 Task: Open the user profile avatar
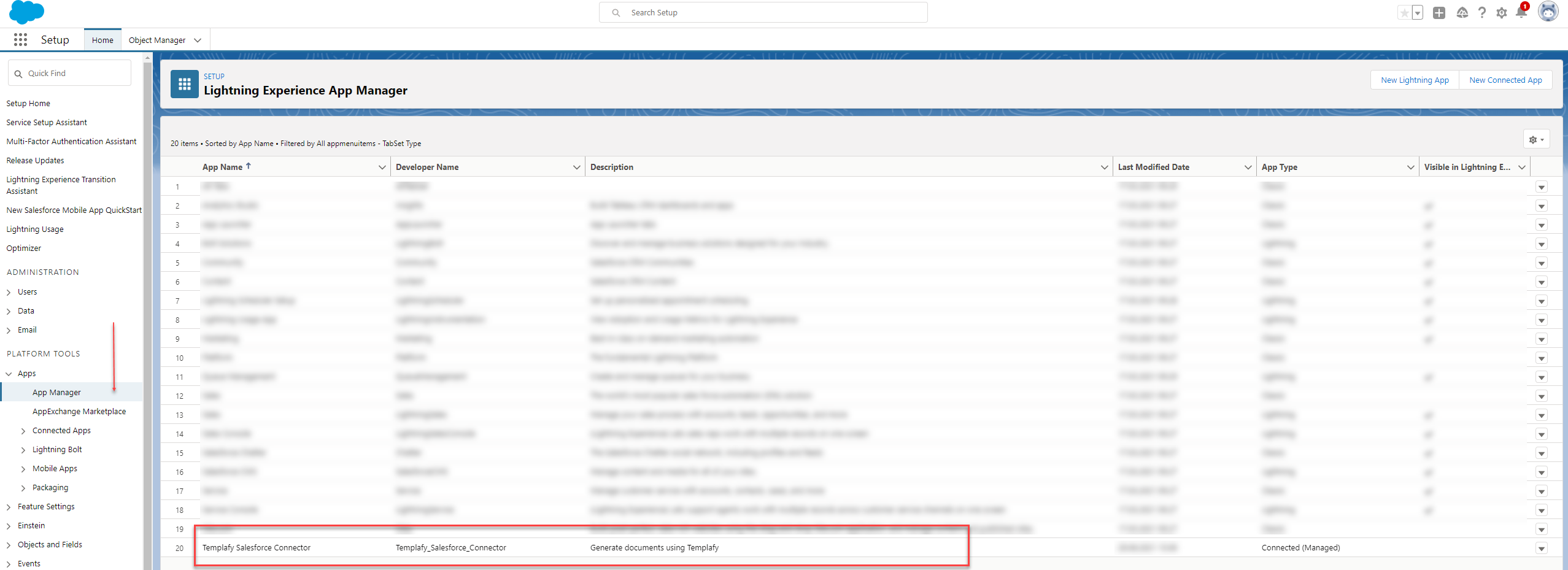click(1548, 12)
